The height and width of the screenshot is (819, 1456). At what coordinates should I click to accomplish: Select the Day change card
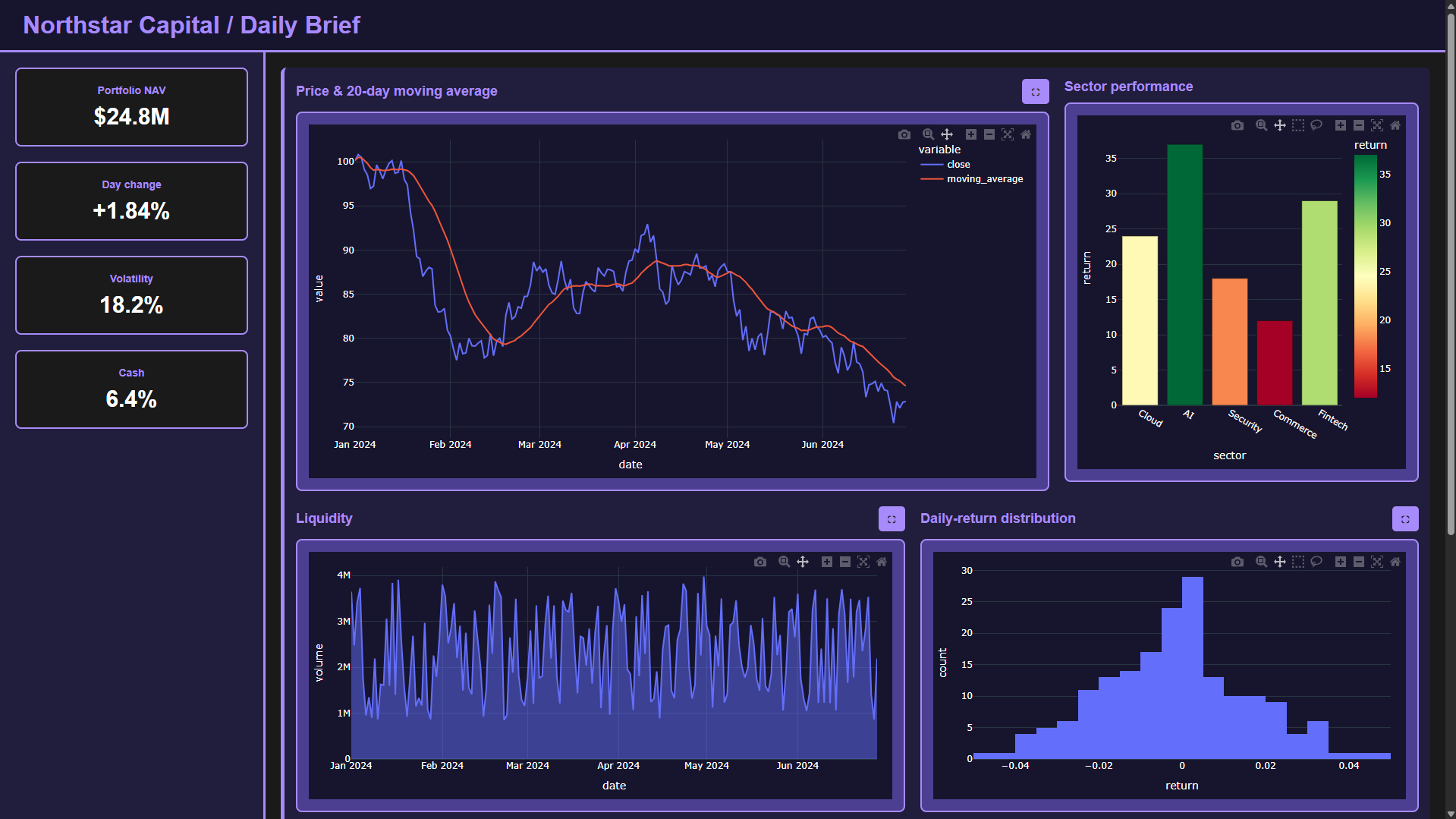click(131, 201)
